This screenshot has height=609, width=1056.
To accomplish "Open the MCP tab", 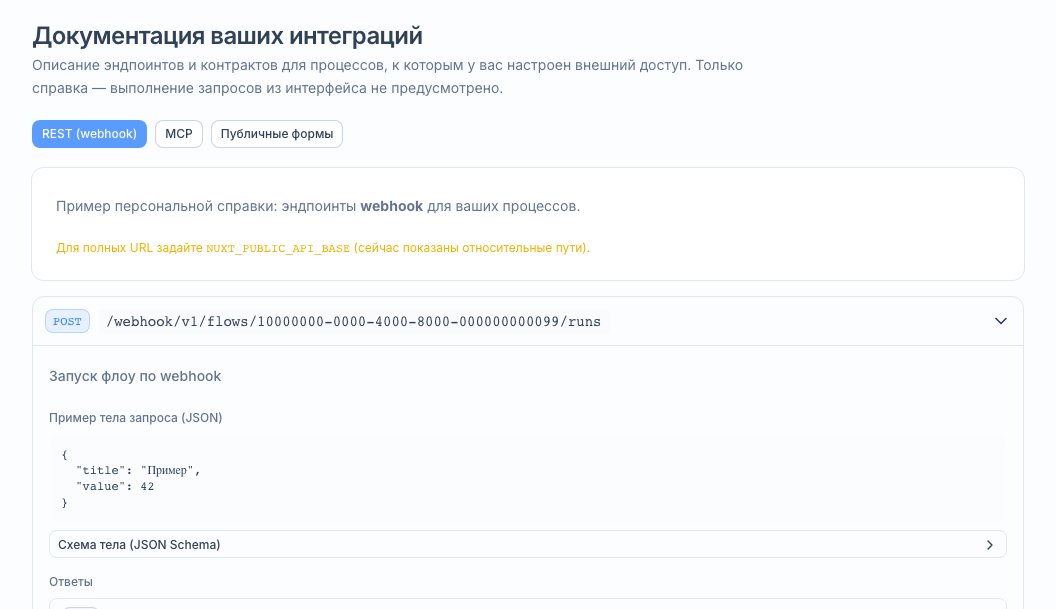I will click(x=178, y=134).
